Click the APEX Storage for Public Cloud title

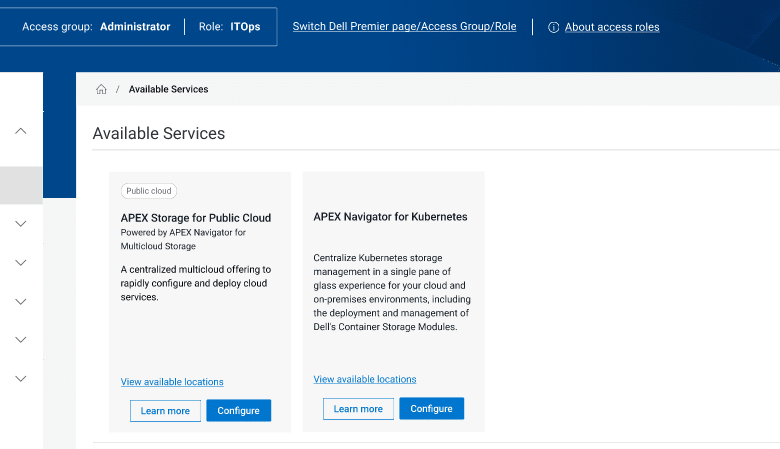pyautogui.click(x=195, y=218)
